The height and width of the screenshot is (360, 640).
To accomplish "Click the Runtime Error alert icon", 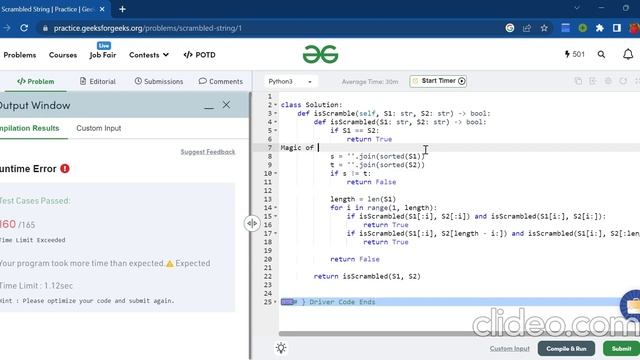I will [65, 169].
